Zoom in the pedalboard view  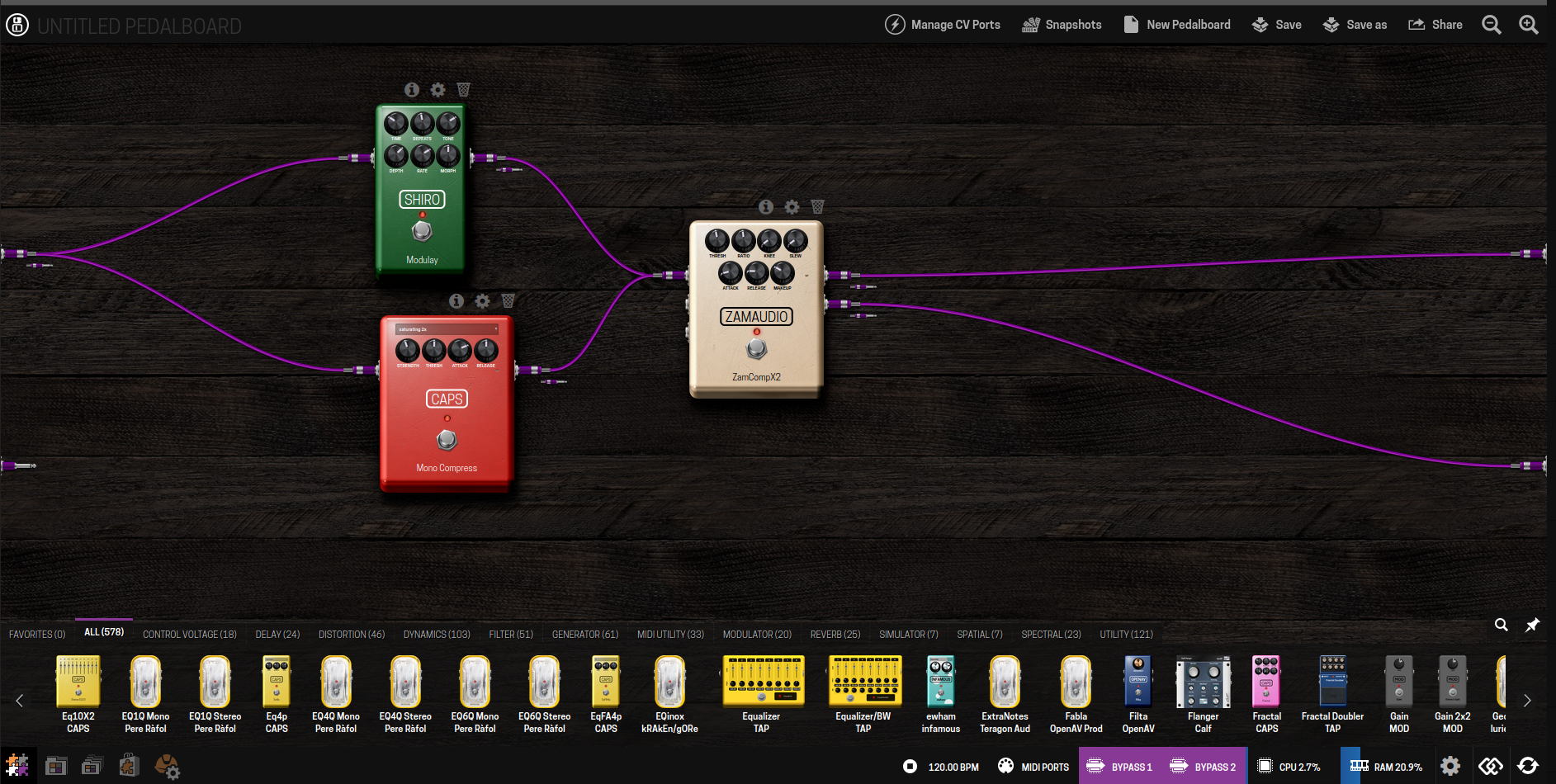point(1529,25)
